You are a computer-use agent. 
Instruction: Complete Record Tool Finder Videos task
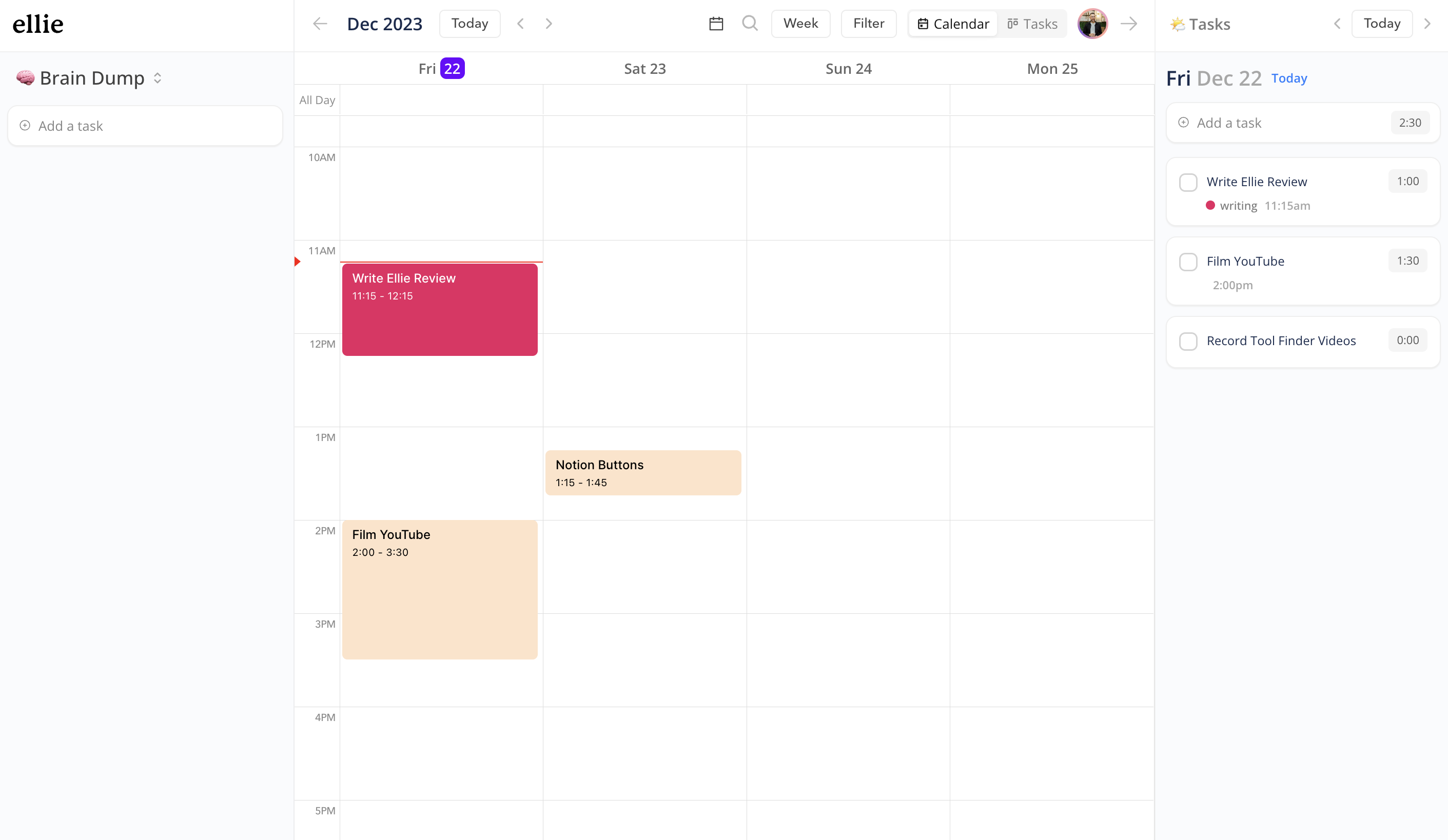click(x=1188, y=342)
